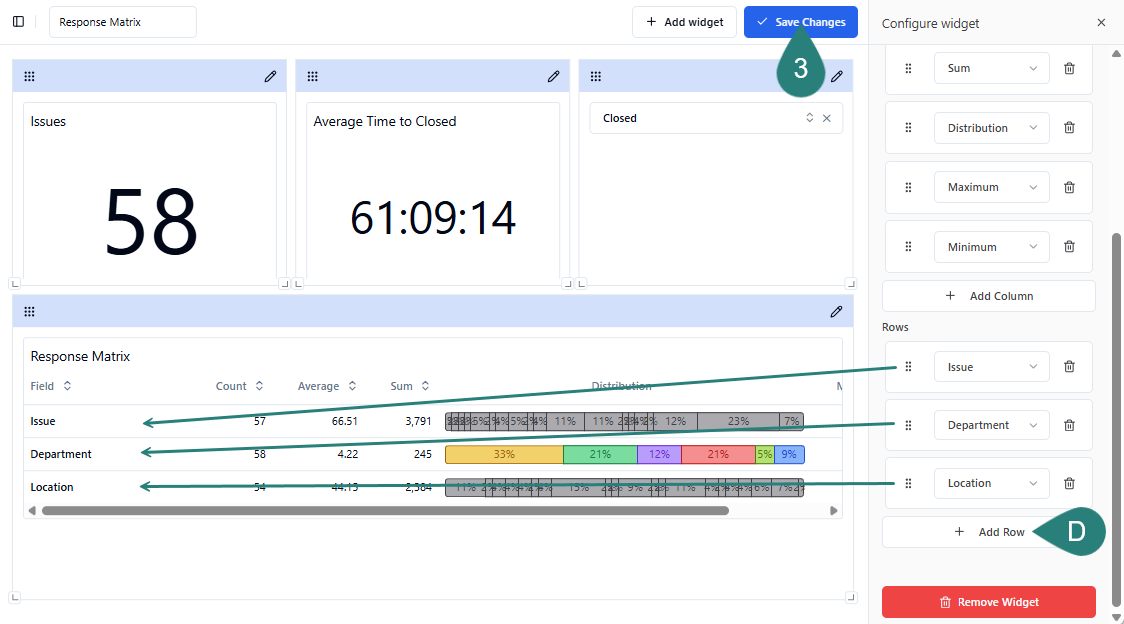Click the Response Matrix name field
1124x624 pixels.
point(123,22)
